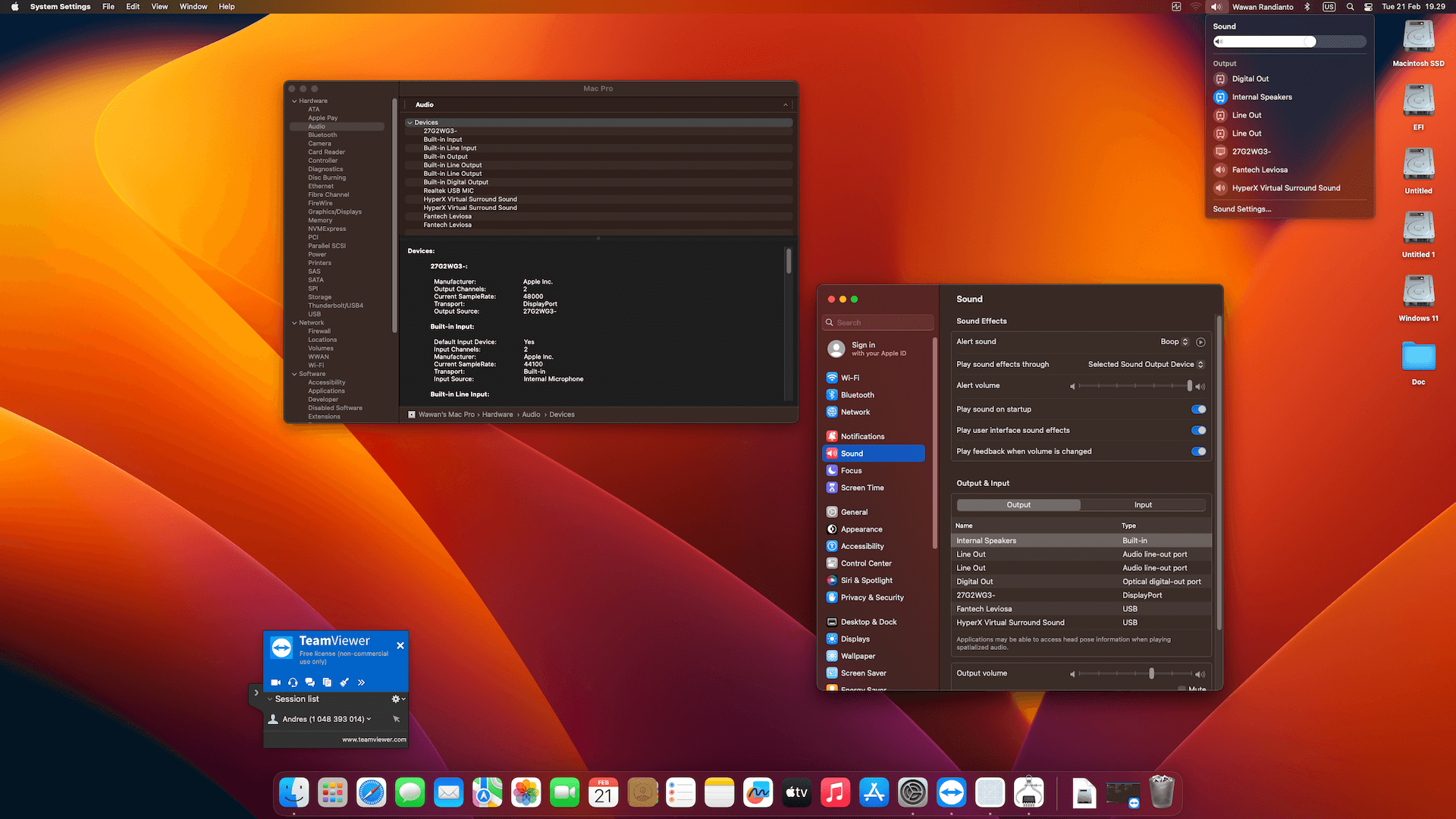Screen dimensions: 1456x819
Task: Open Bluetooth in System Settings sidebar
Action: click(874, 395)
